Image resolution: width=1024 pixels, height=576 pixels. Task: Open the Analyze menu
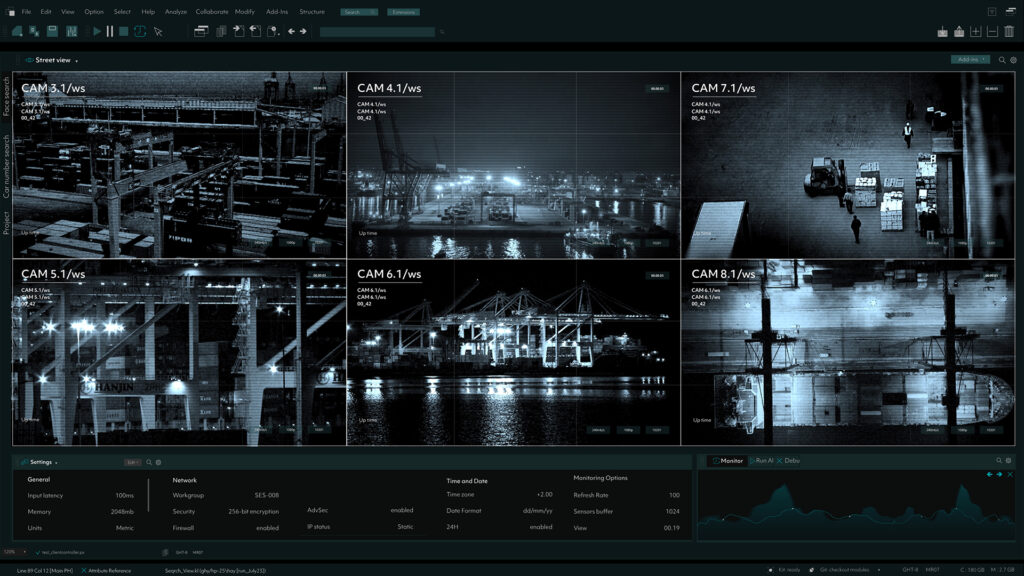tap(176, 12)
